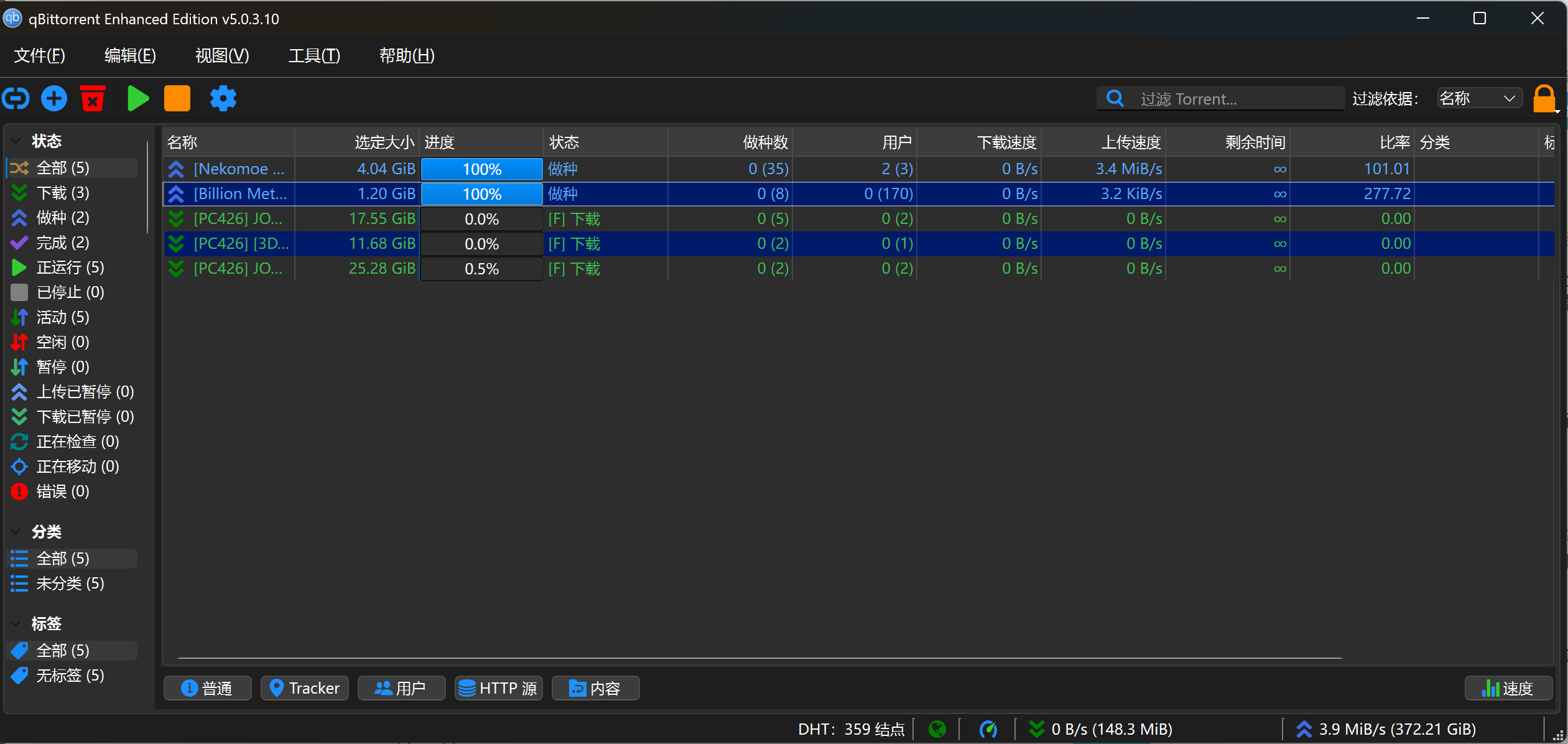Select 未分类 (5) category
The width and height of the screenshot is (1568, 744).
pyautogui.click(x=72, y=584)
